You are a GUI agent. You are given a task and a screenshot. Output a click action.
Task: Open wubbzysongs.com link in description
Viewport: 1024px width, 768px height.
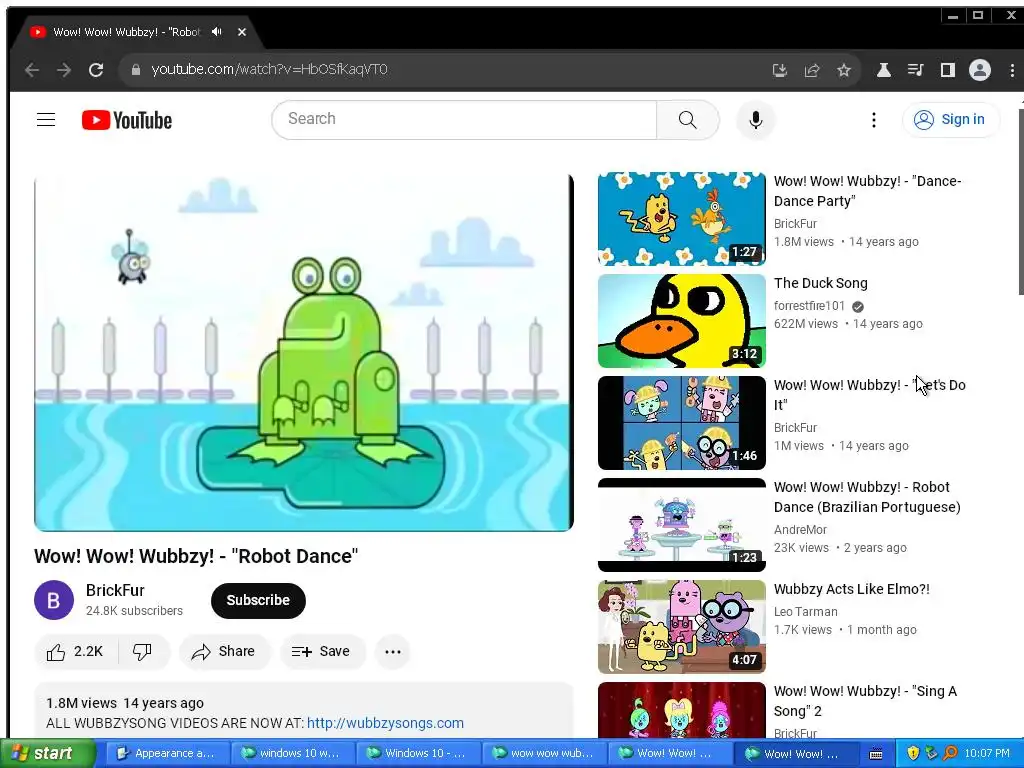coord(385,723)
